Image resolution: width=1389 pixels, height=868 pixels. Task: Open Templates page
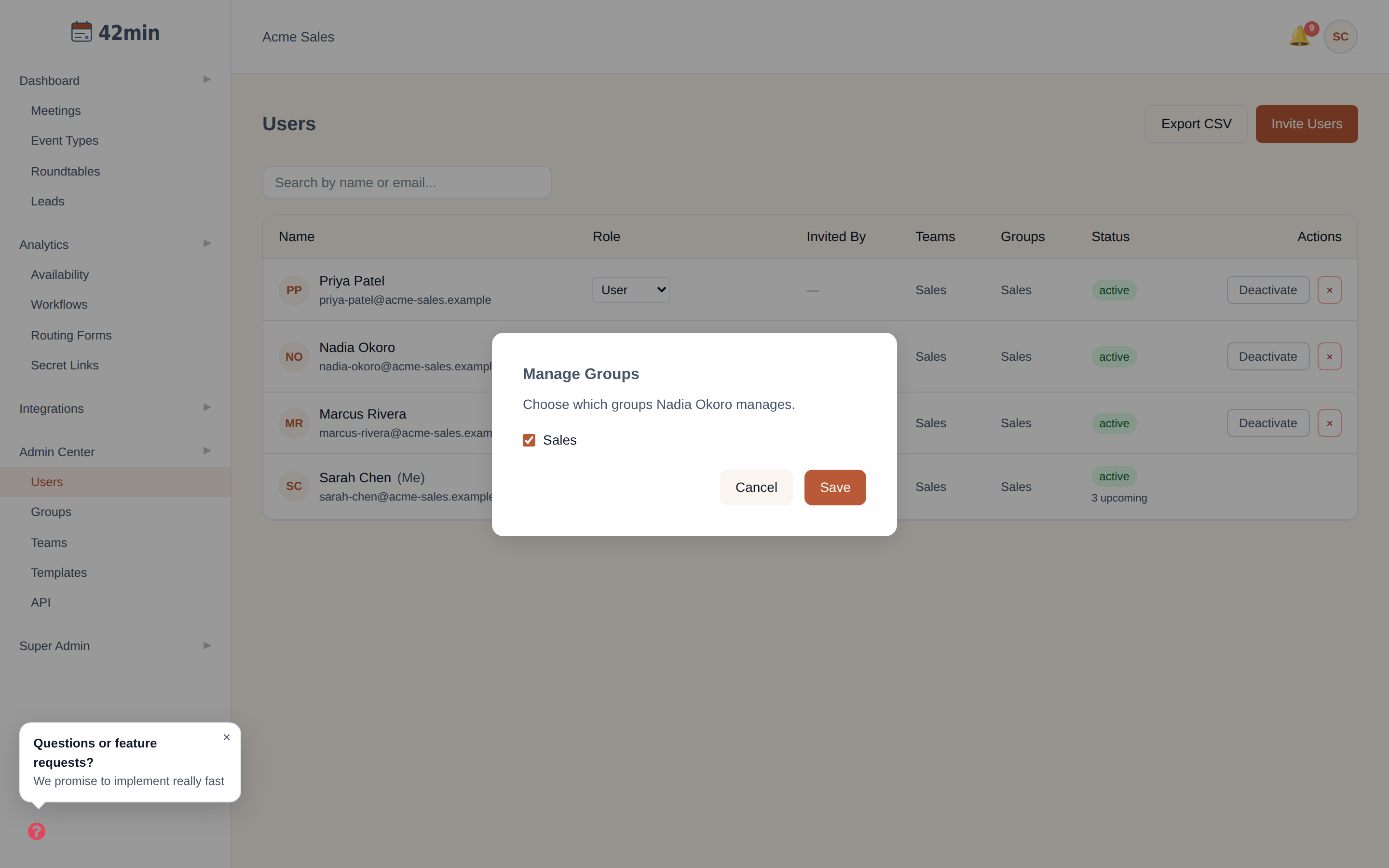(58, 572)
